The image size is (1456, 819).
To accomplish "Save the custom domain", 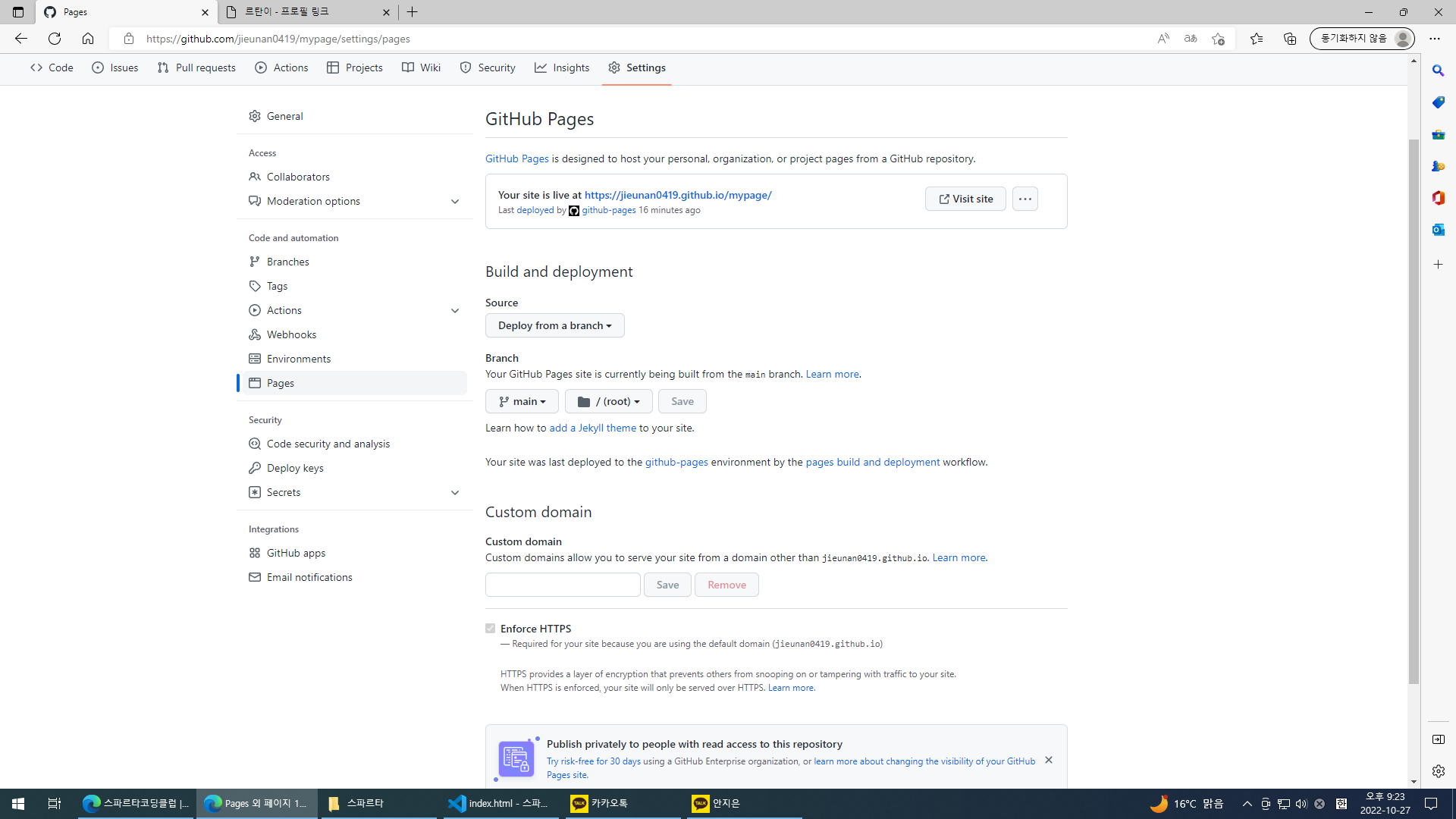I will (667, 585).
